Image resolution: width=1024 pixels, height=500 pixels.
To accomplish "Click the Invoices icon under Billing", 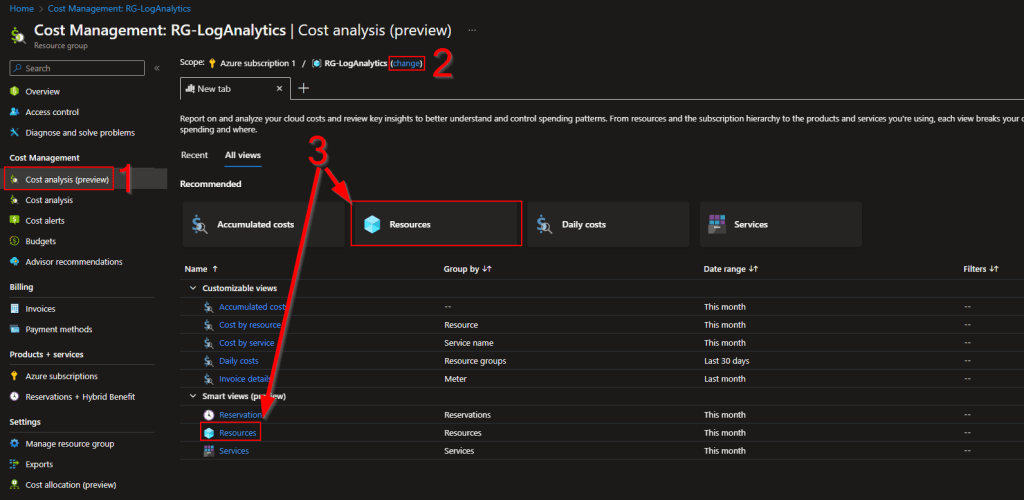I will click(14, 309).
